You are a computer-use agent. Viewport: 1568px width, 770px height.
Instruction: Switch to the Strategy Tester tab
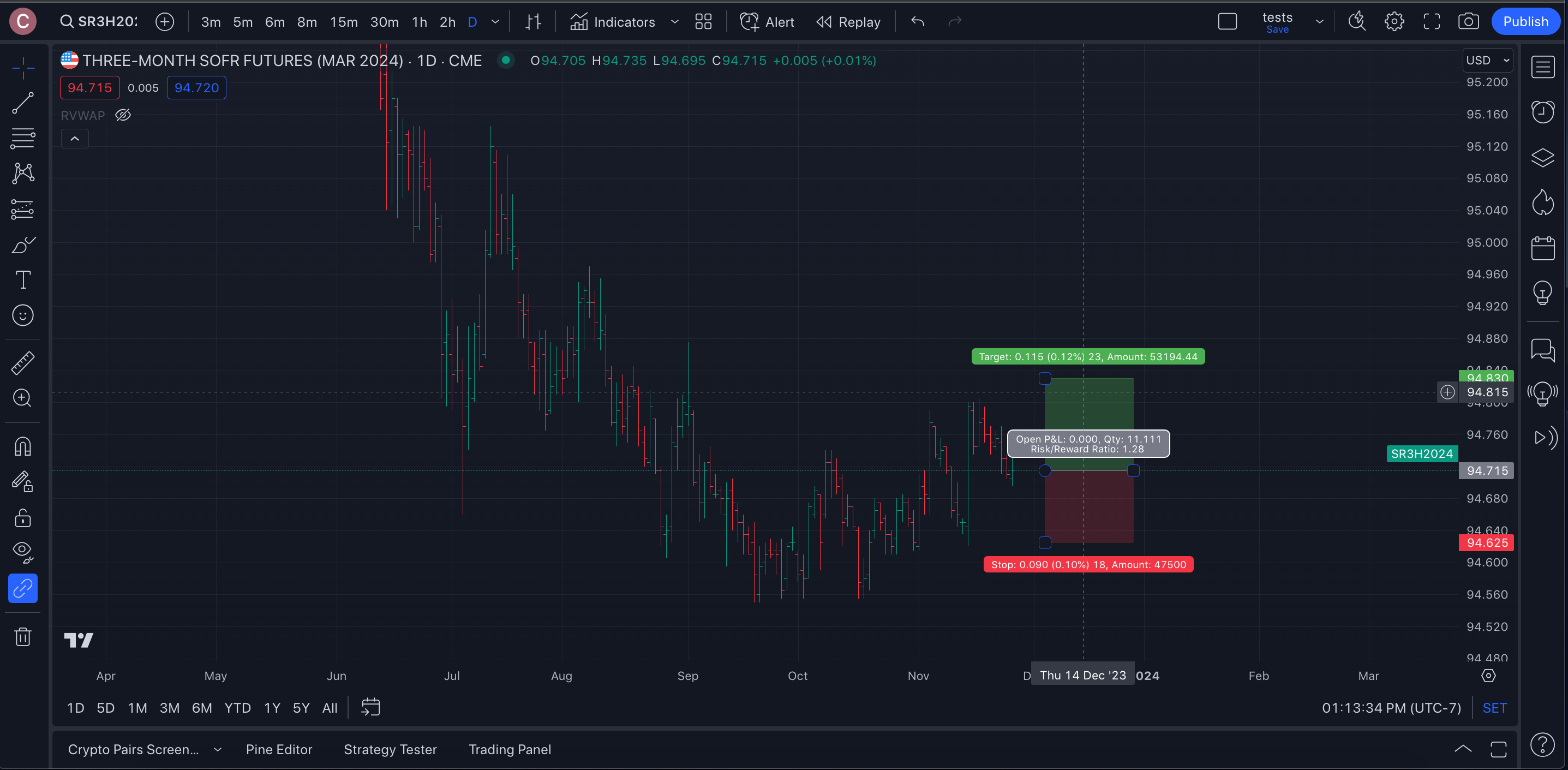tap(390, 749)
